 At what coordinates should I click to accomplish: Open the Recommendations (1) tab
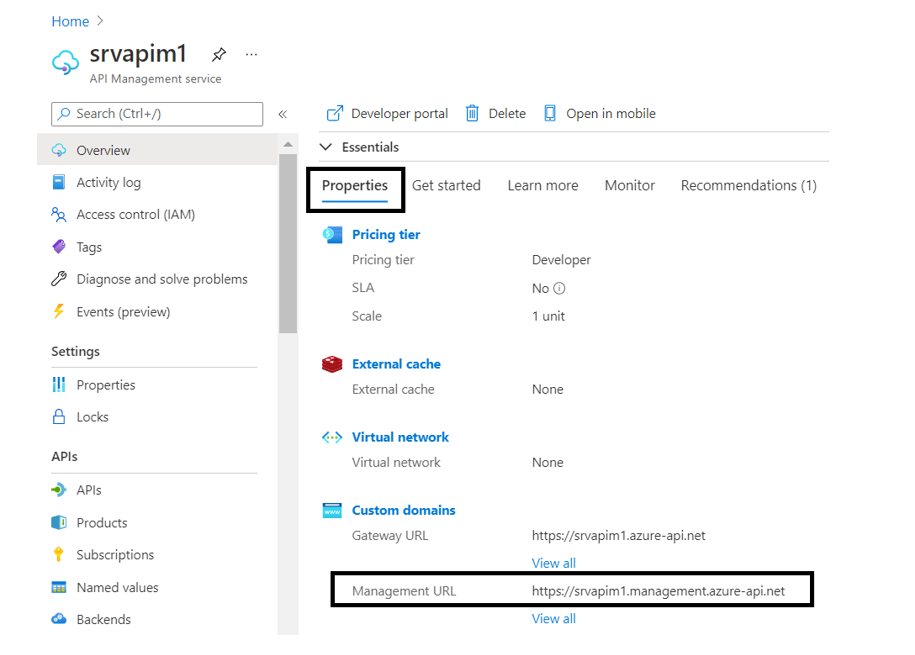pos(749,186)
